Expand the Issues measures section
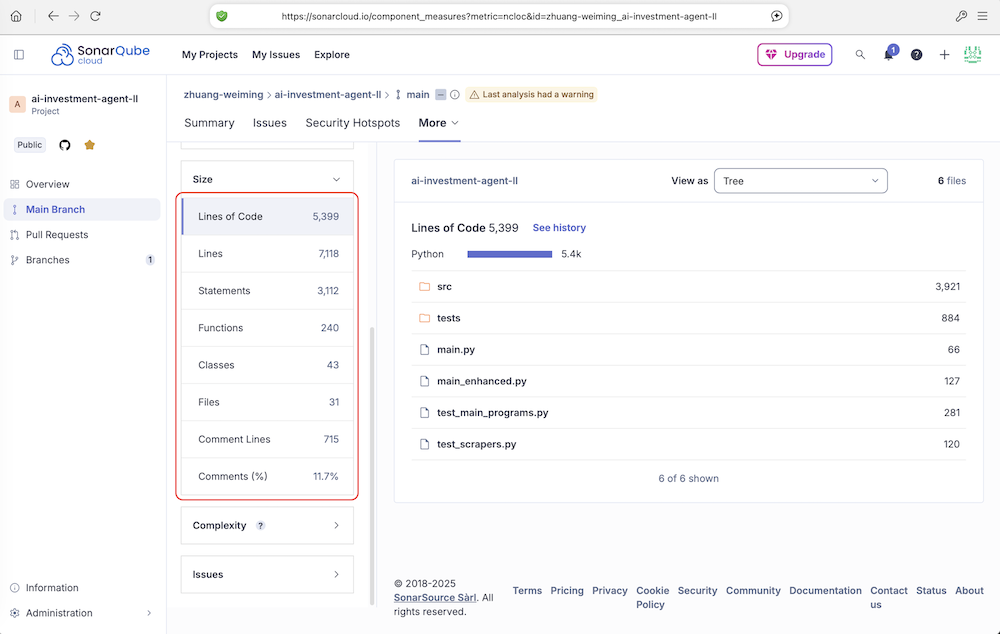 tap(267, 574)
